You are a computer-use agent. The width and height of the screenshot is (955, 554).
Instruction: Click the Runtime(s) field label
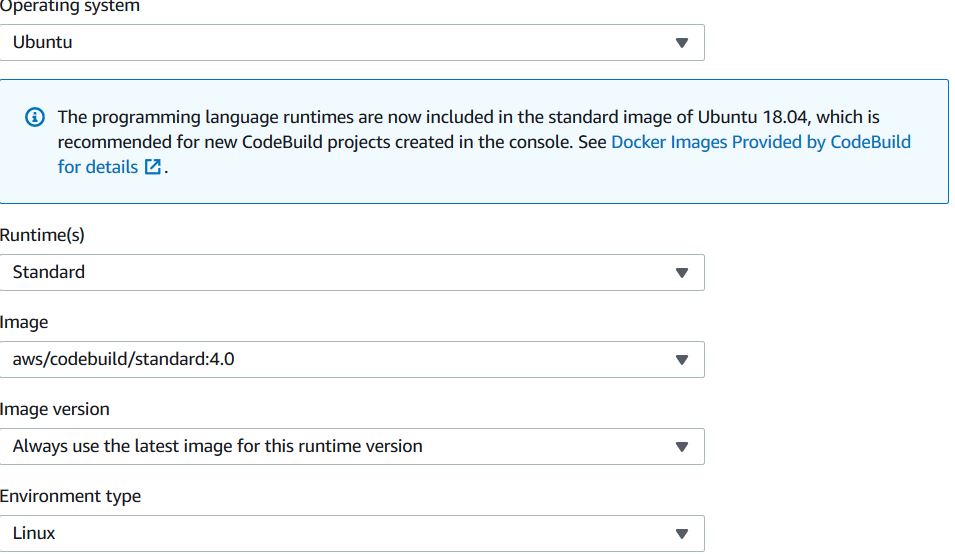(x=42, y=235)
